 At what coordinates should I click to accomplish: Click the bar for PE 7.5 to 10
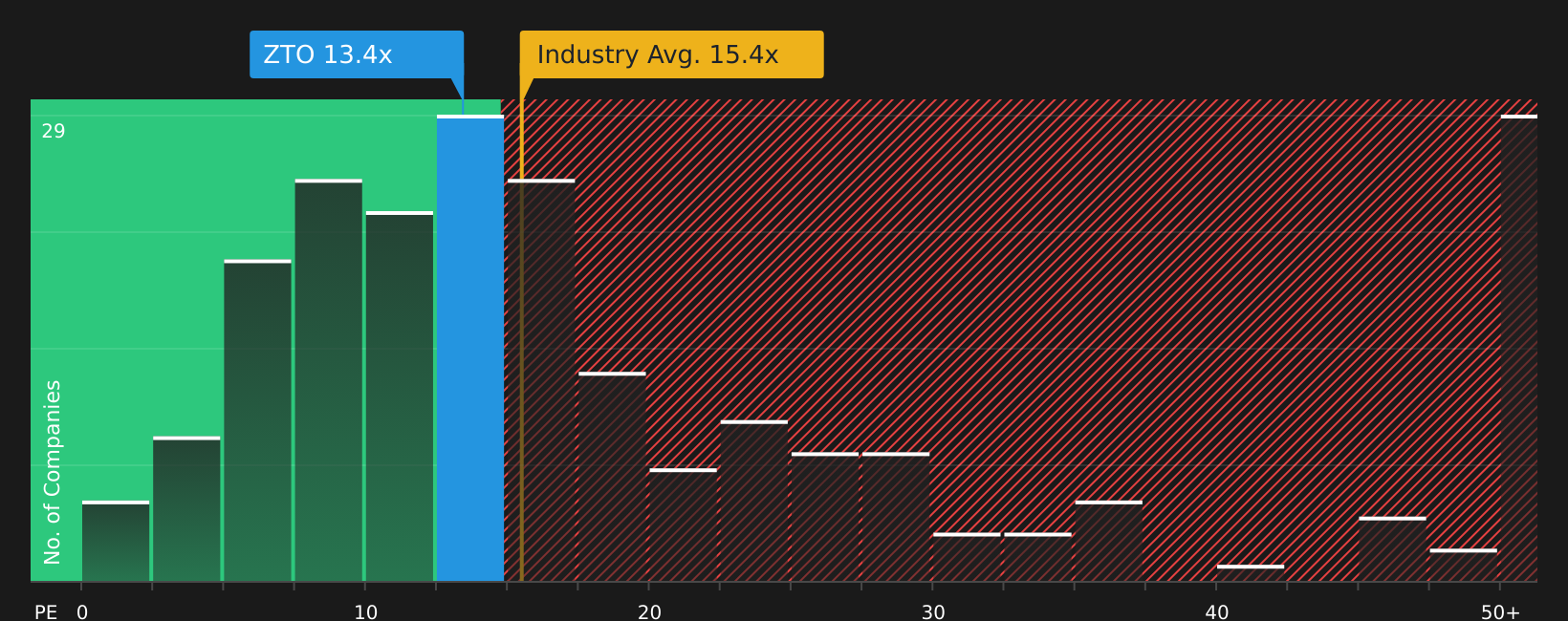point(329,380)
